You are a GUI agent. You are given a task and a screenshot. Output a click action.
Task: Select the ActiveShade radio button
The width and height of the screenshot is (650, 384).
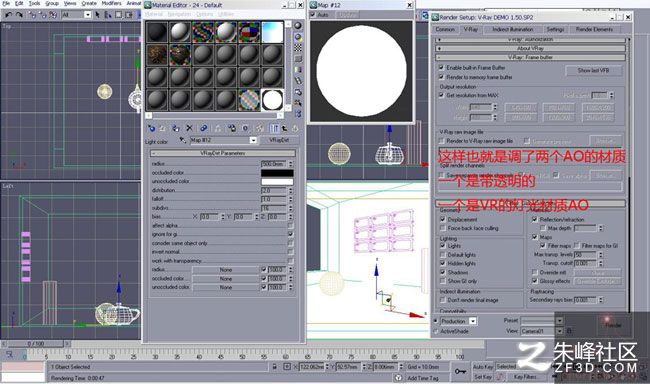[x=436, y=331]
